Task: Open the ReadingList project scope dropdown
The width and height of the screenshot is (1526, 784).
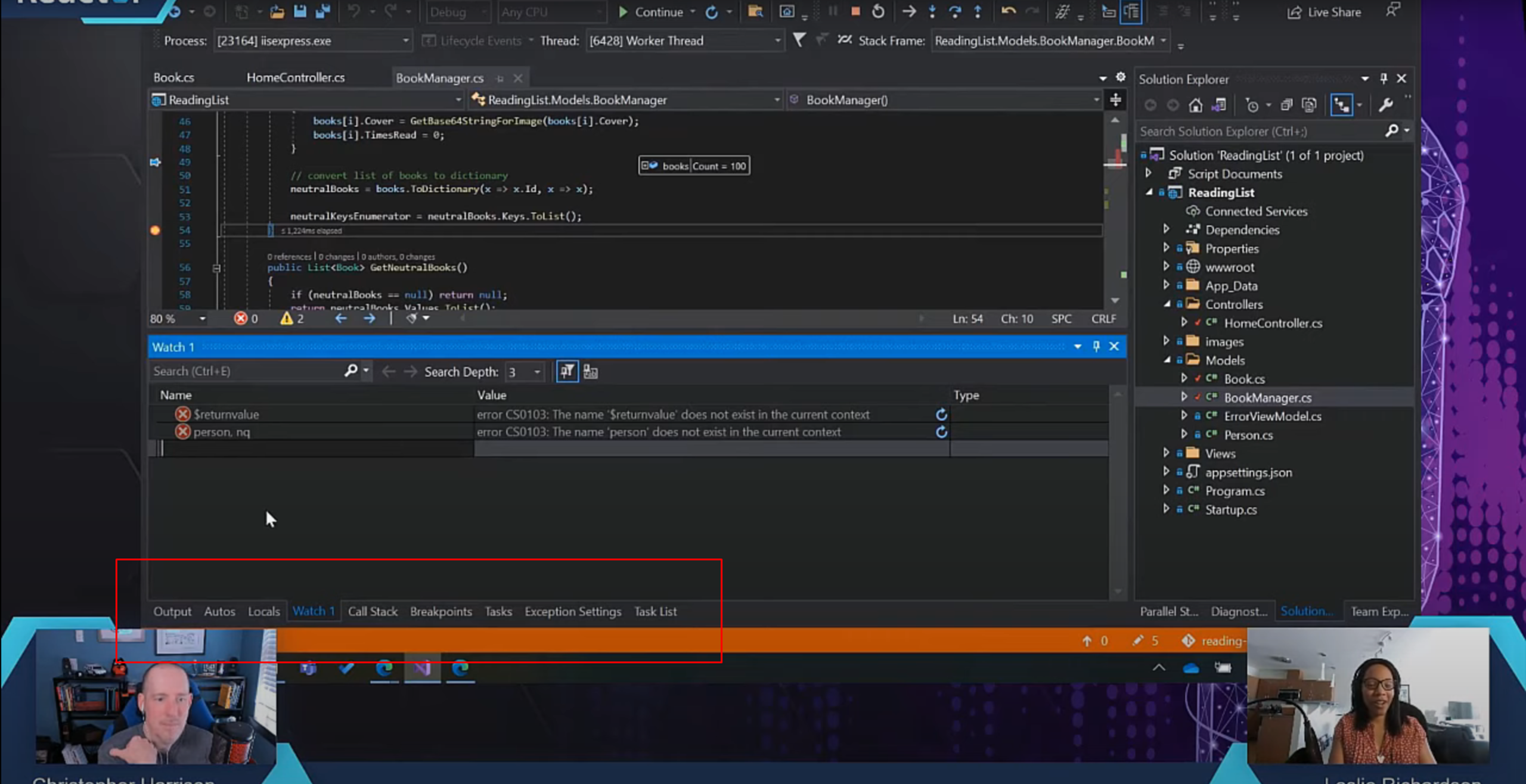Action: tap(306, 100)
